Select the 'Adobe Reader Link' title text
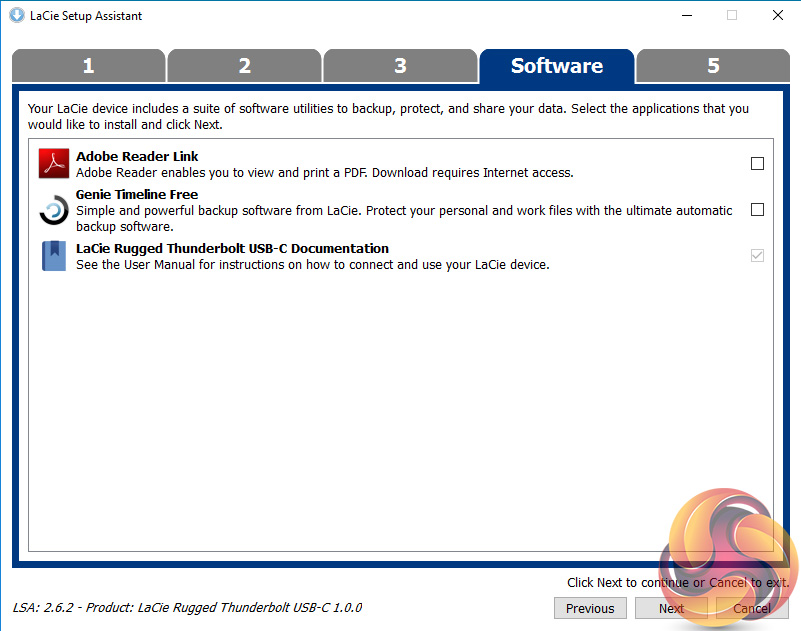Screen dimensions: 801x631 coord(137,156)
